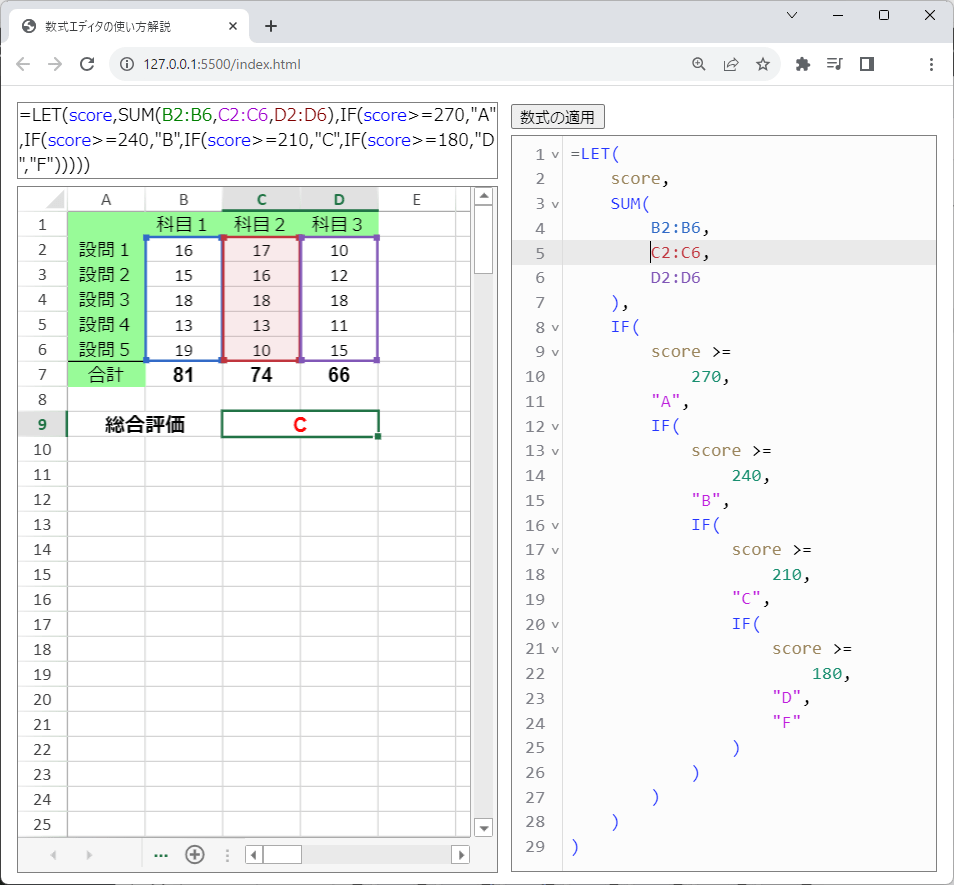Screen dimensions: 954x885
Task: Collapse the SUM block at line 3
Action: (555, 204)
